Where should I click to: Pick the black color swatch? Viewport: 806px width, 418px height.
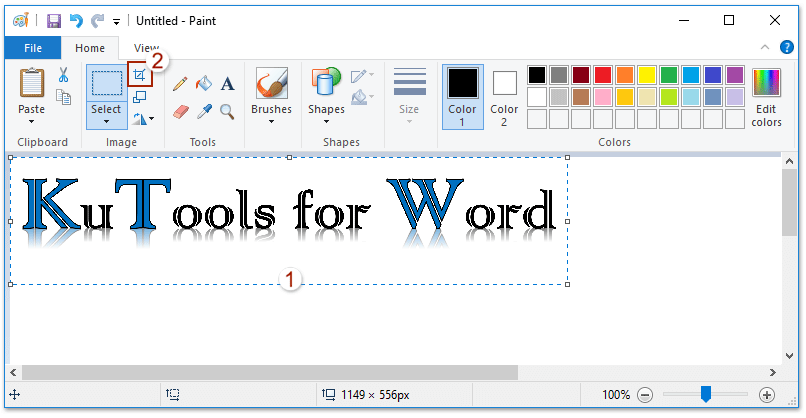[537, 75]
